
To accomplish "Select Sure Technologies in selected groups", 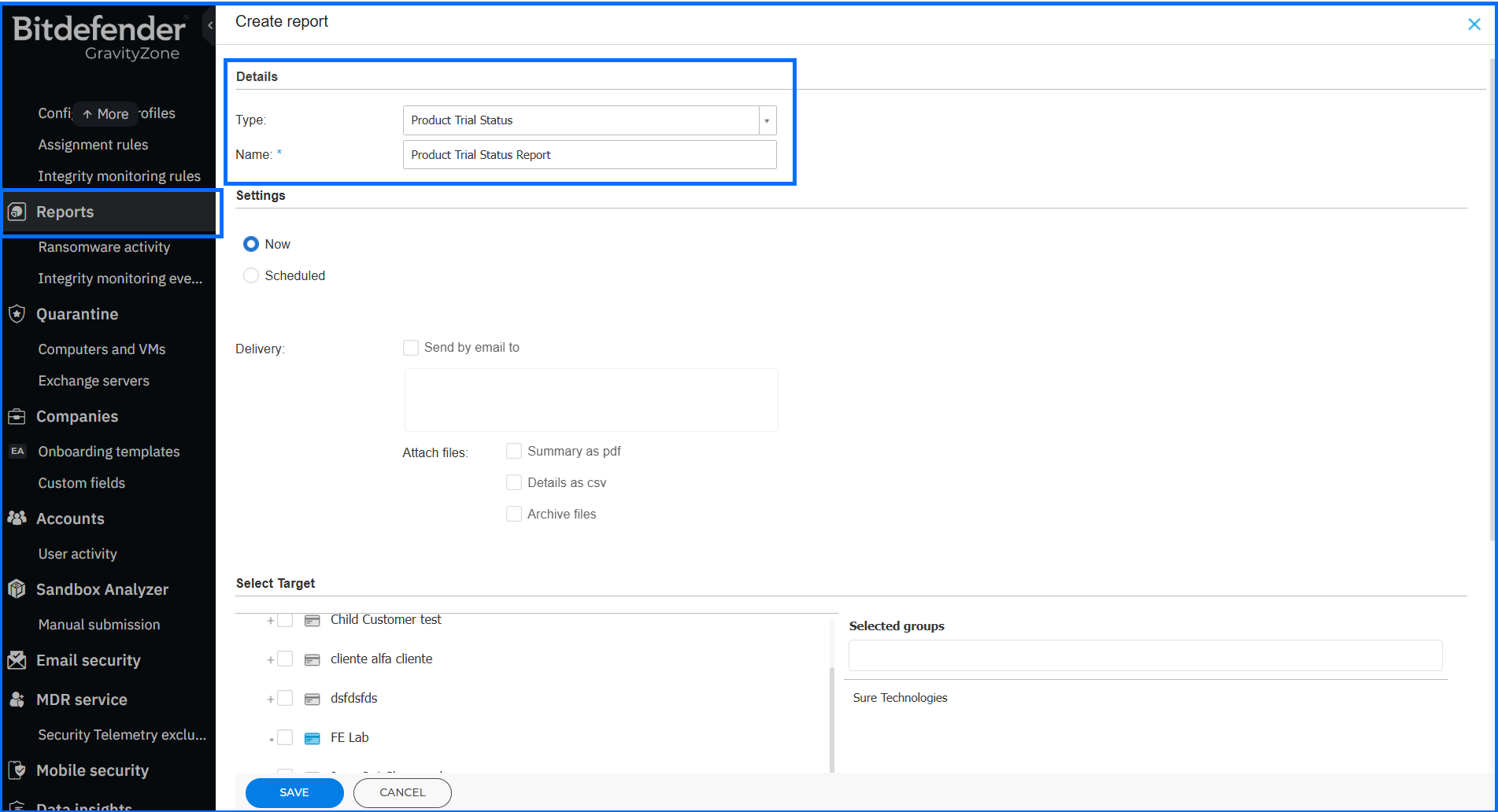I will tap(900, 698).
